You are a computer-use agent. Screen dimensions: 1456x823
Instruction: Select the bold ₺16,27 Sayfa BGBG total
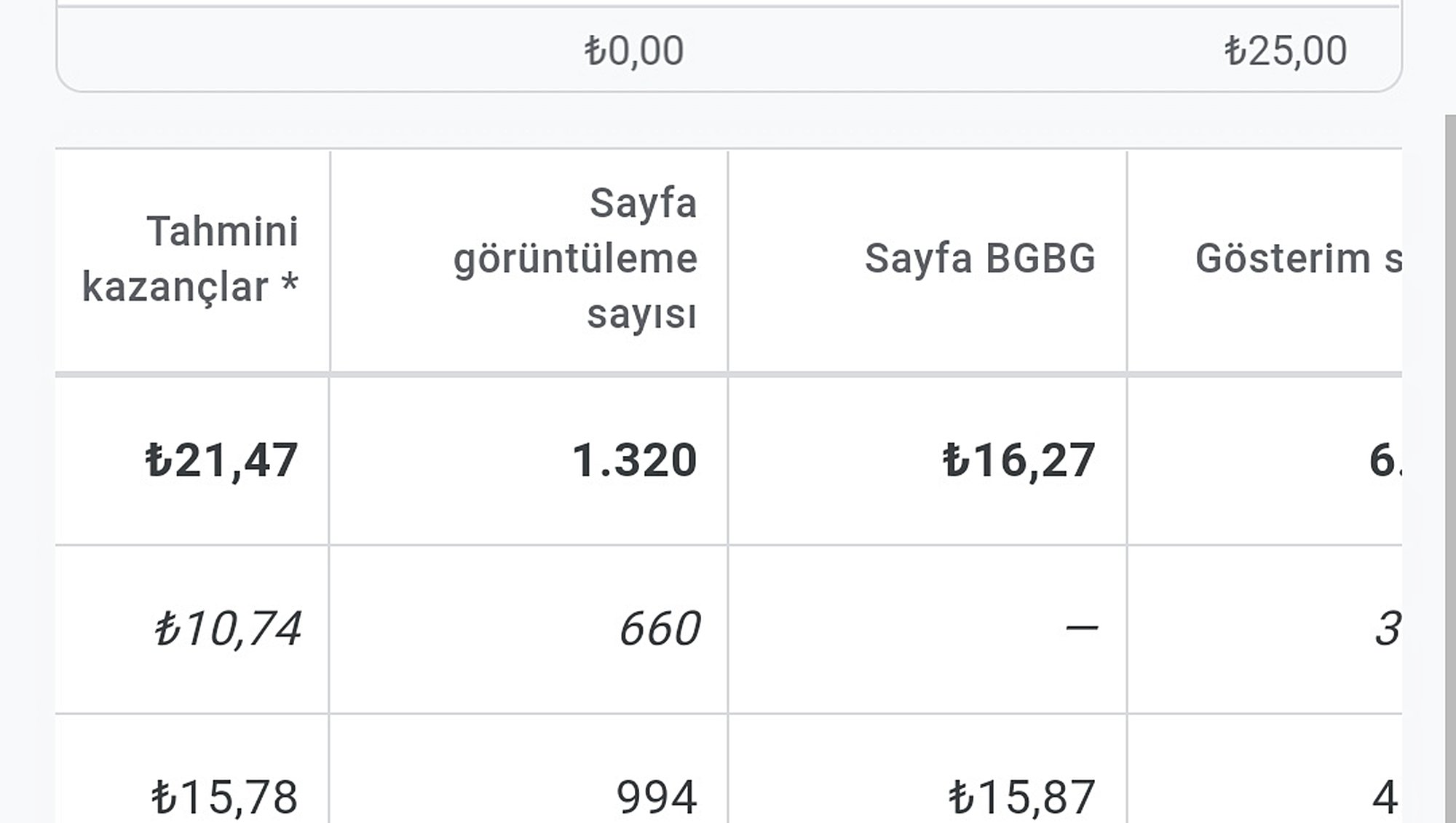pos(1018,460)
